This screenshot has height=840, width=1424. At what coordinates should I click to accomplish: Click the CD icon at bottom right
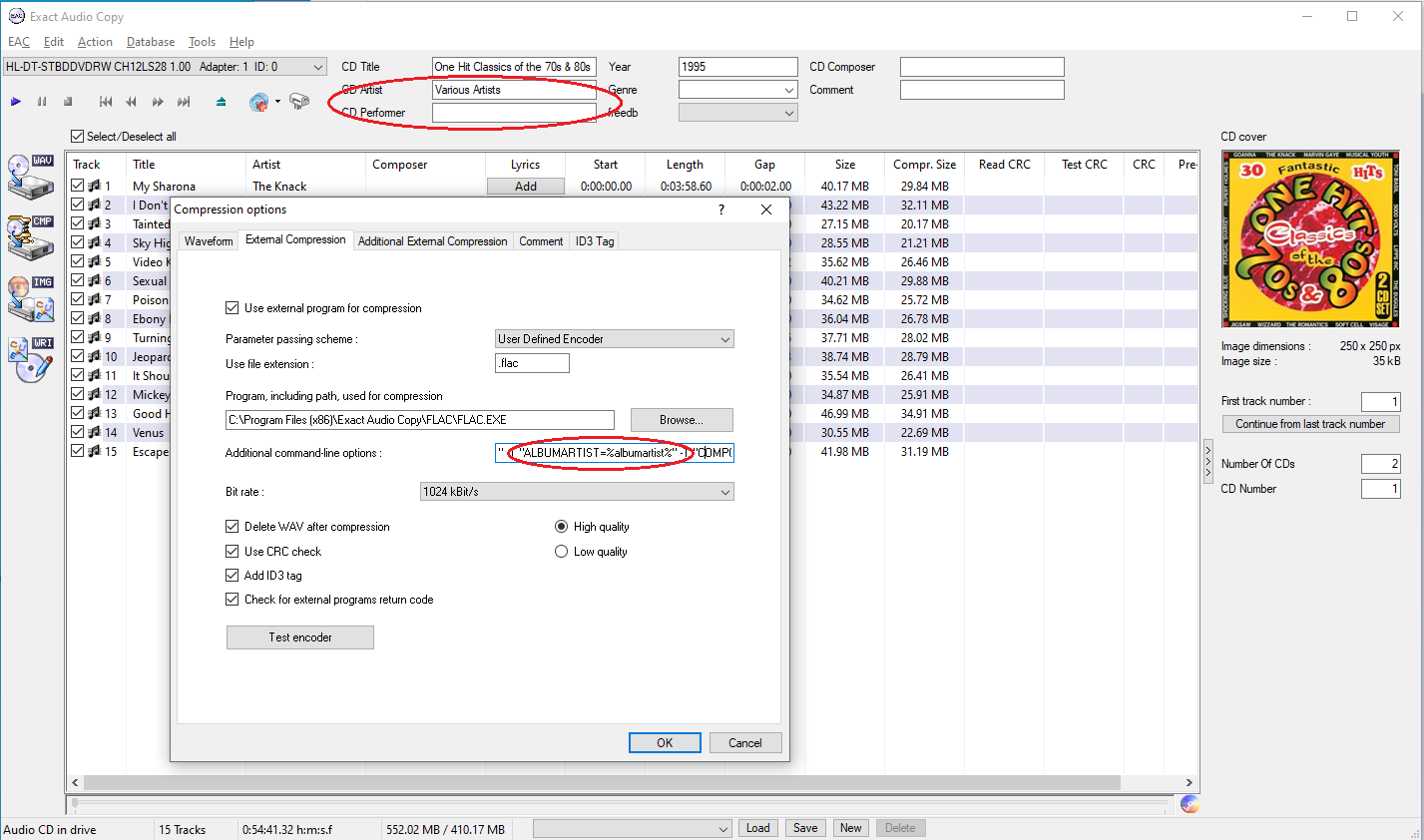[x=1188, y=803]
